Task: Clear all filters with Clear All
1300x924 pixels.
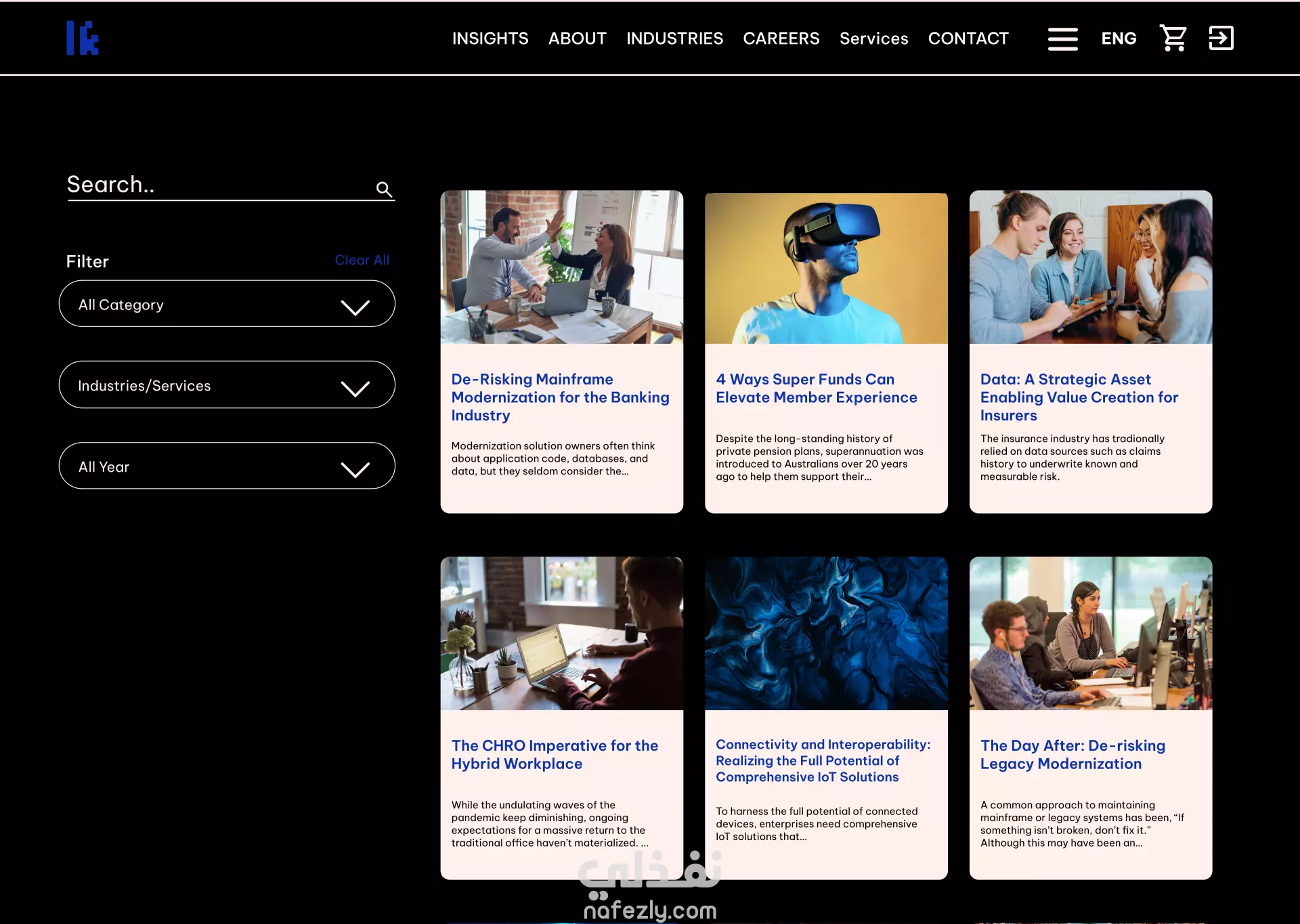Action: tap(362, 260)
